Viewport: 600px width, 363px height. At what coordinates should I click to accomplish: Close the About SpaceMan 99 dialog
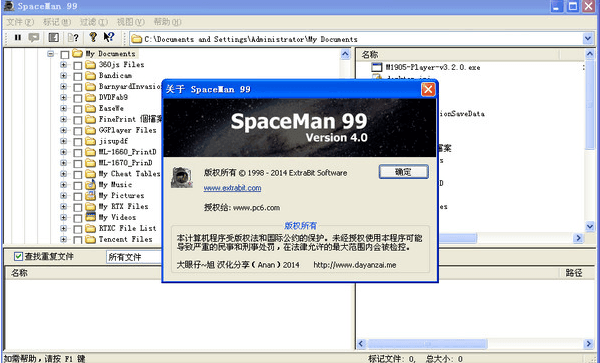click(427, 90)
